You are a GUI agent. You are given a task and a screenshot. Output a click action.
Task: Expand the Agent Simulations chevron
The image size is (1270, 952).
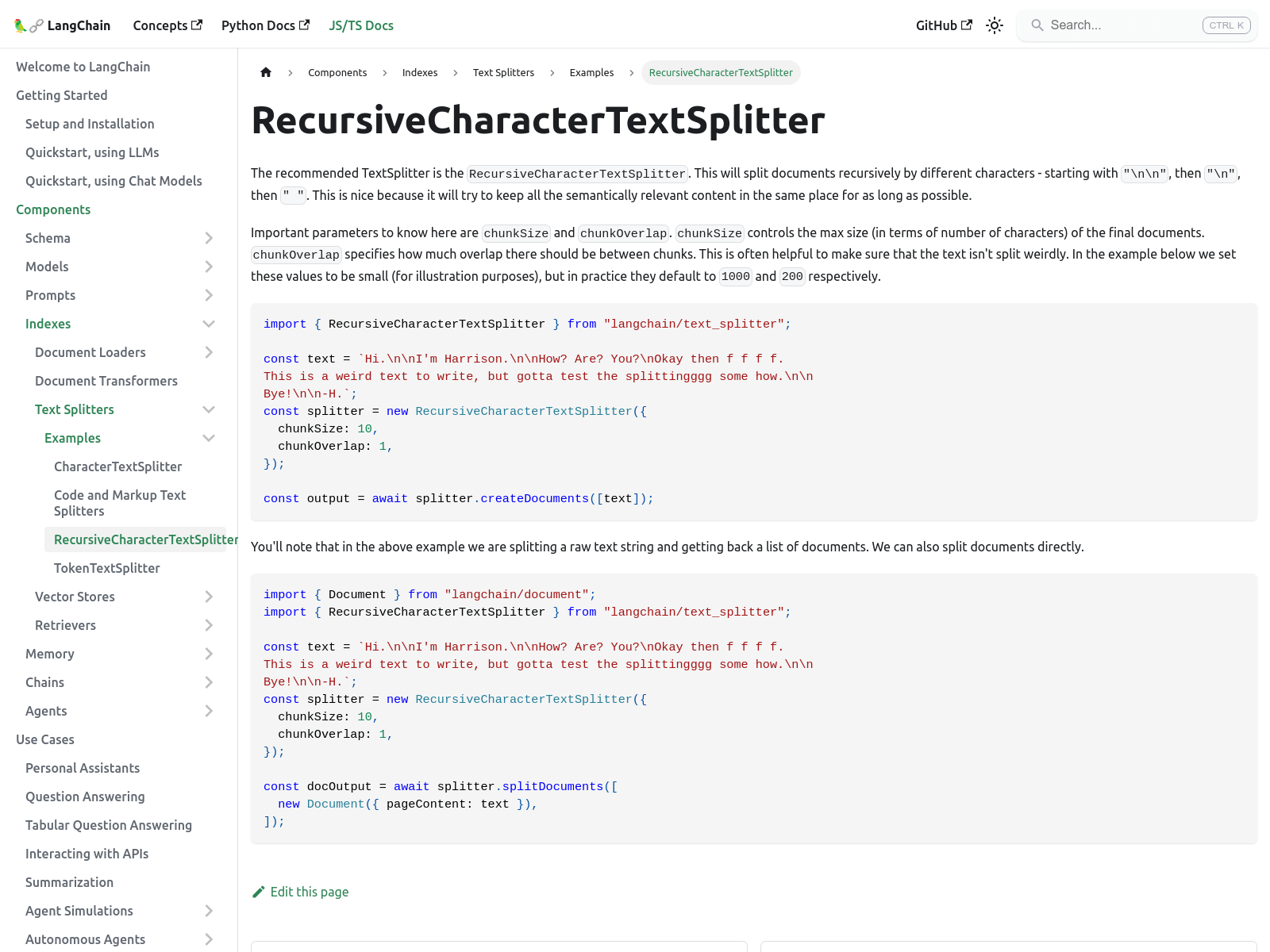click(x=209, y=911)
